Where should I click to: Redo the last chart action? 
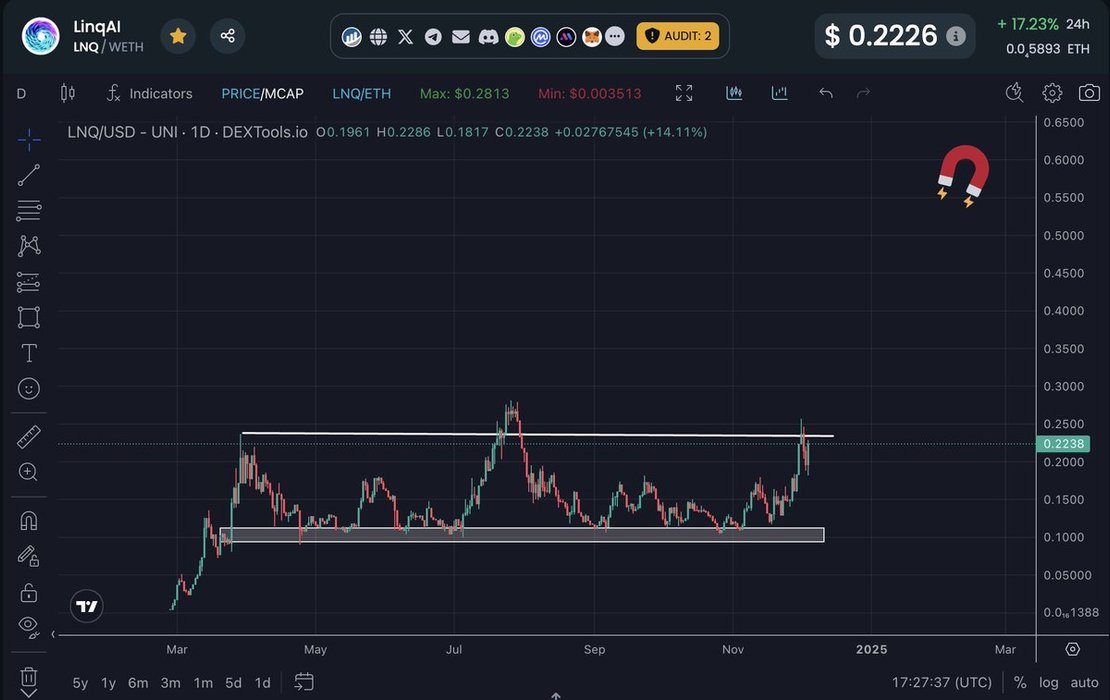(863, 93)
